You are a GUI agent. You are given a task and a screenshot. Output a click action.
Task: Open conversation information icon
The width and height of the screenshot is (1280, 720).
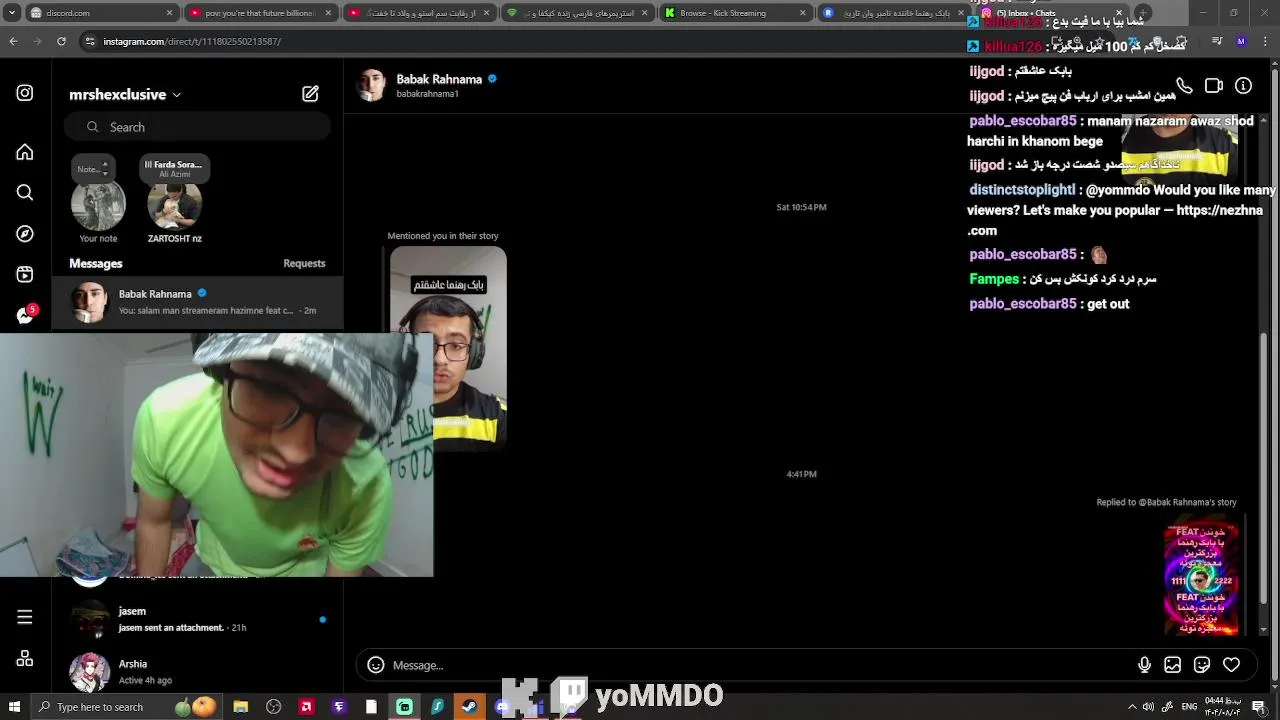coord(1243,86)
